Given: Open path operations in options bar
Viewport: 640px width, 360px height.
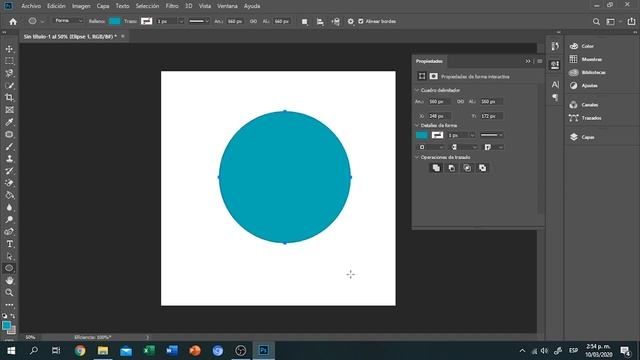Looking at the screenshot, I should coord(304,22).
